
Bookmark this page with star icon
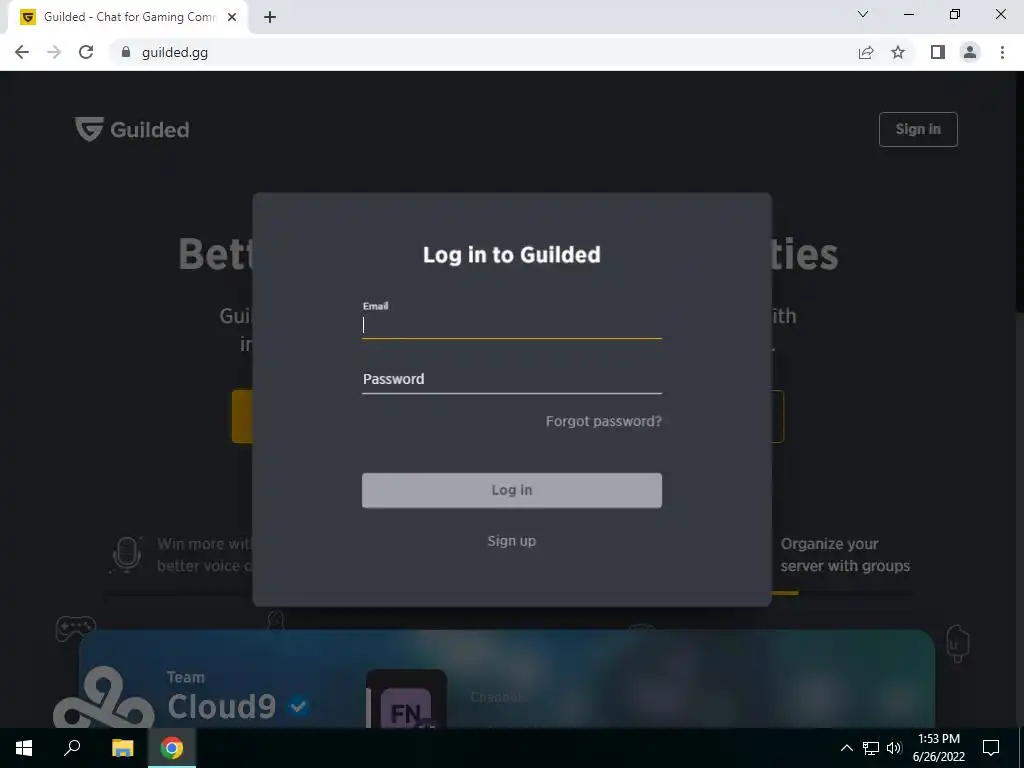tap(898, 52)
